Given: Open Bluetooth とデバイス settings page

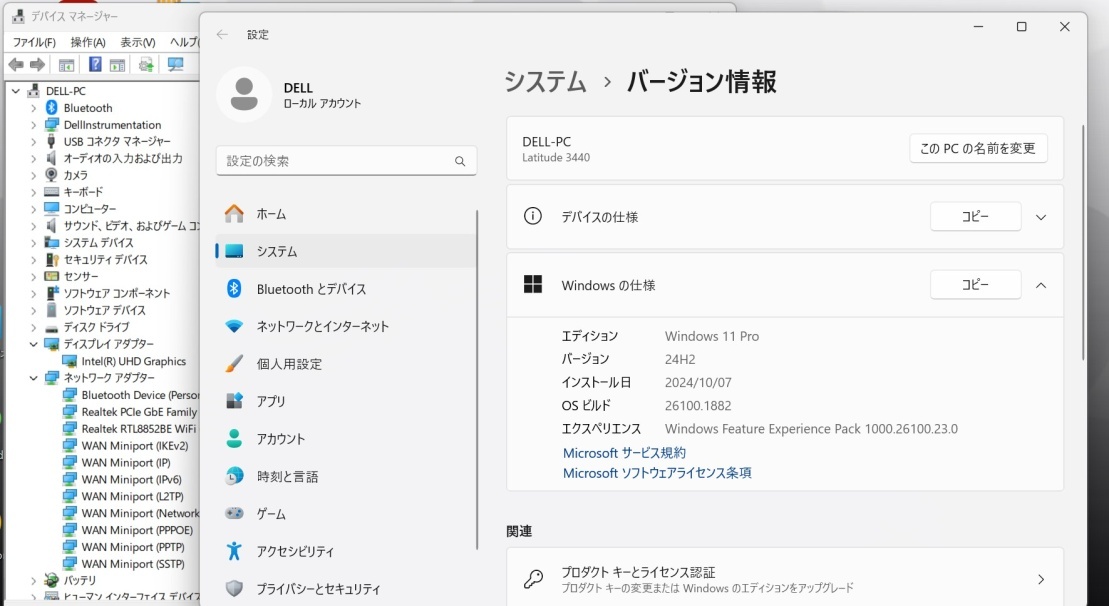Looking at the screenshot, I should pos(346,289).
